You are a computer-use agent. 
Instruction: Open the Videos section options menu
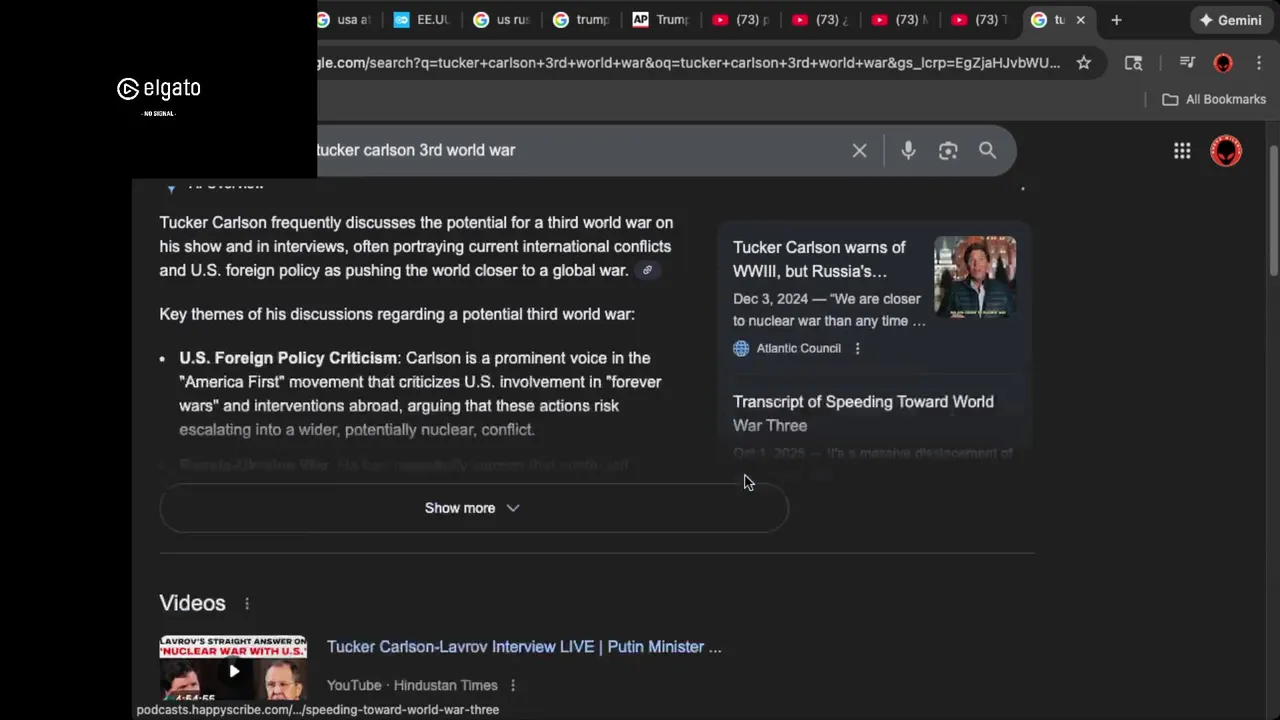[247, 603]
